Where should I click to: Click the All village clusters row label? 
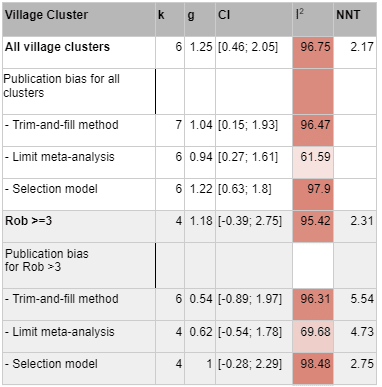[57, 47]
